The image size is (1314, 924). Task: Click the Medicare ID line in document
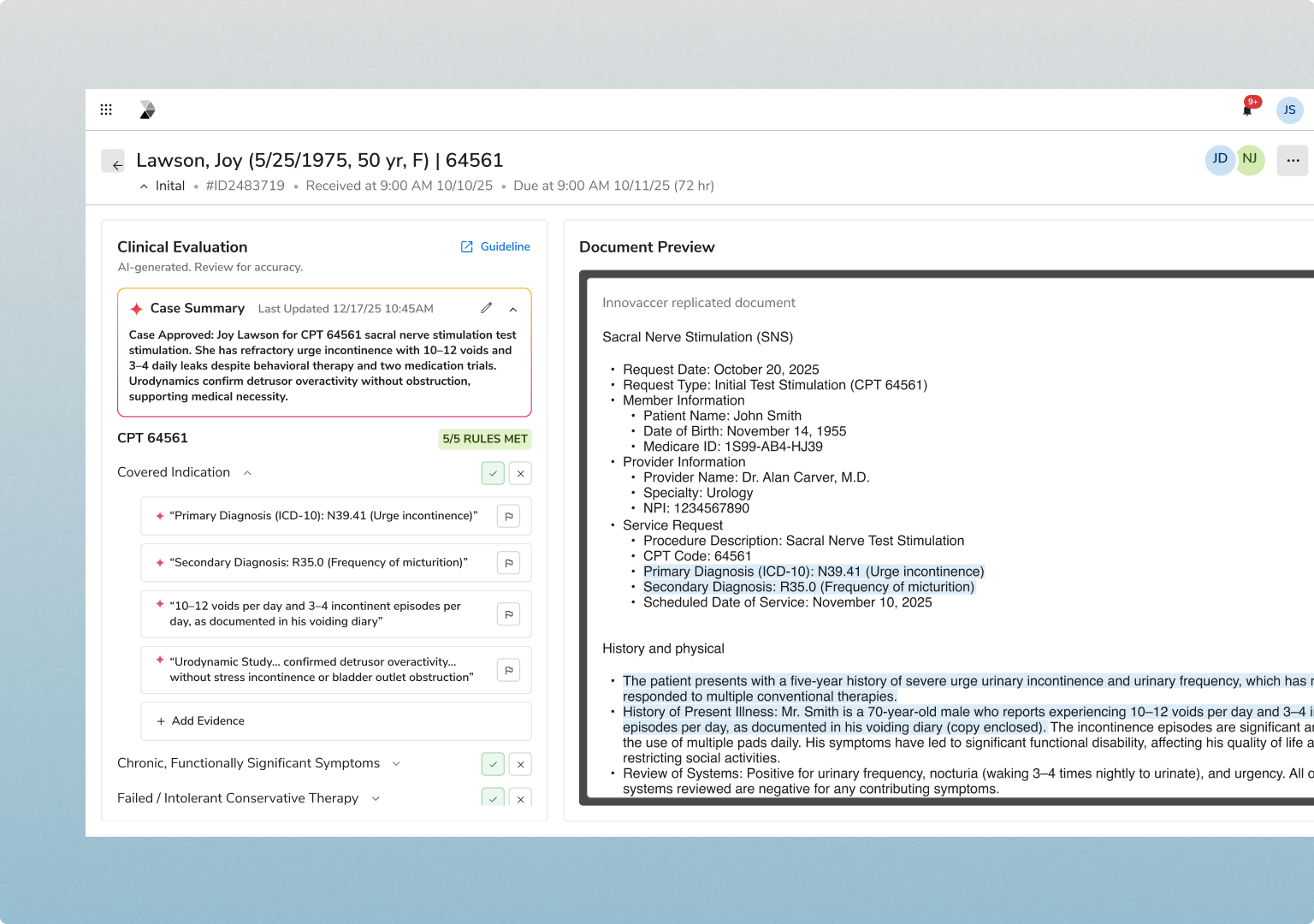[733, 447]
